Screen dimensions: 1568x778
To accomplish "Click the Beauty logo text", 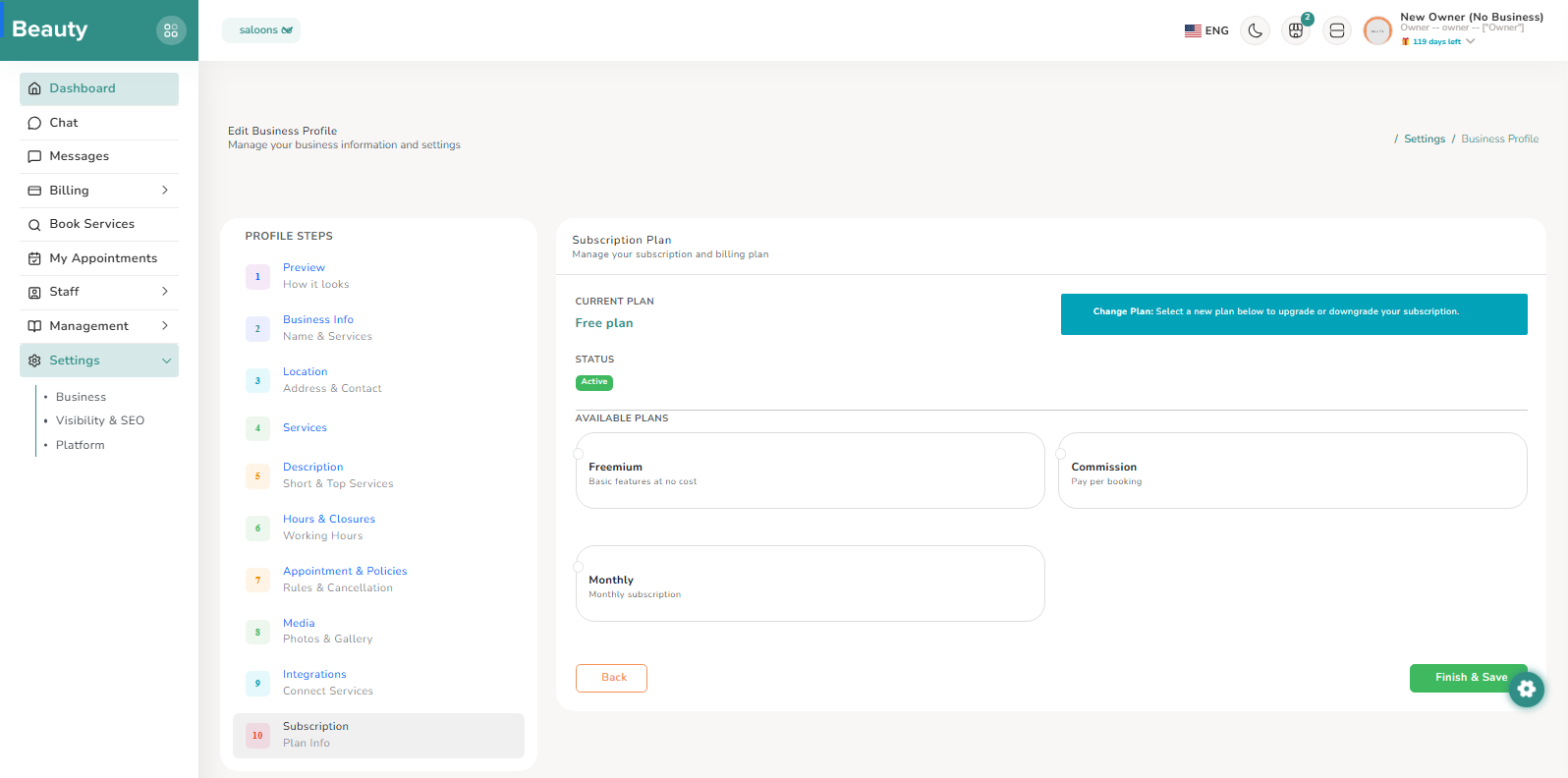I will click(49, 29).
